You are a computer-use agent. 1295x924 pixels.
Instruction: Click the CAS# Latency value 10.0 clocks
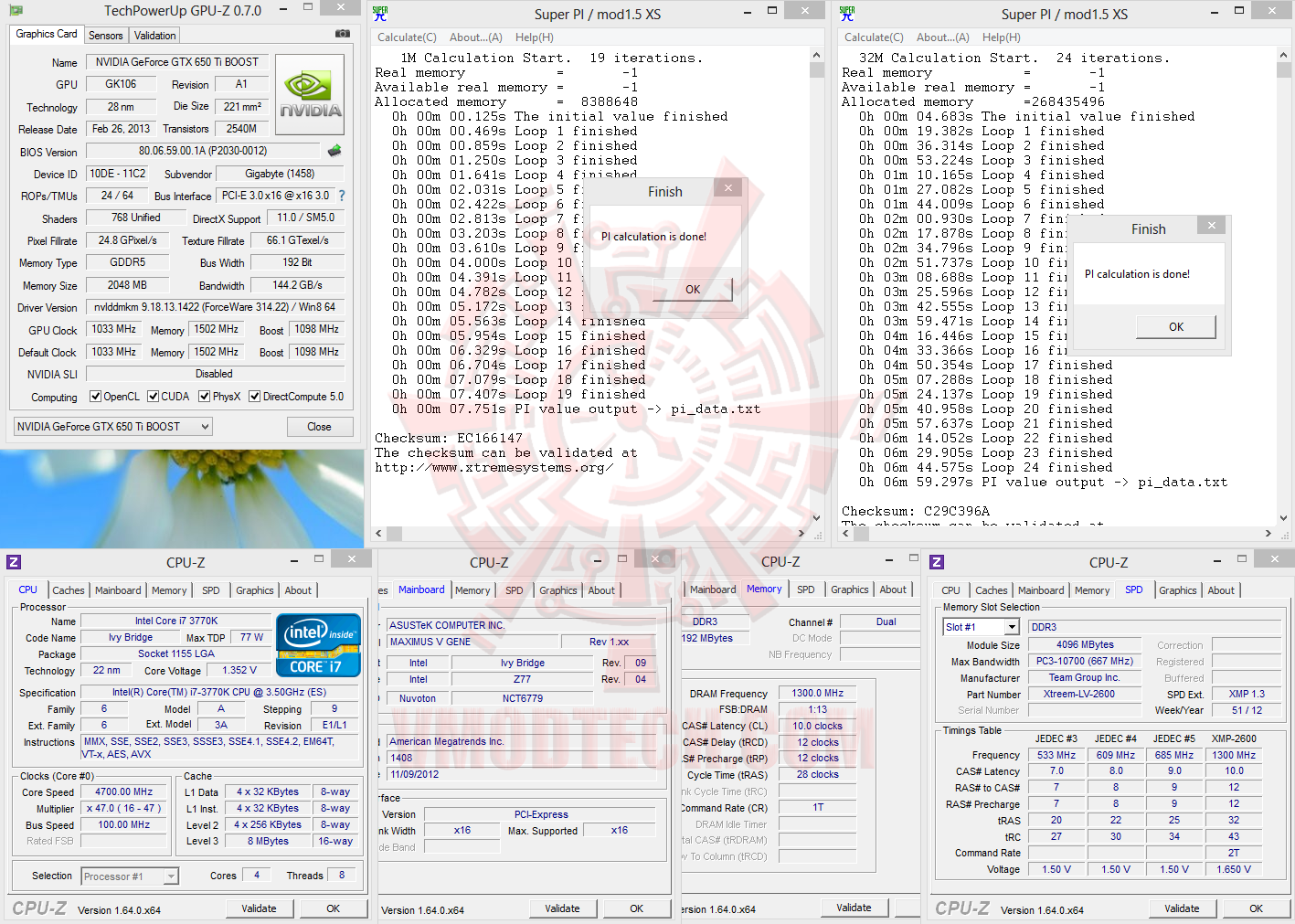[x=818, y=726]
